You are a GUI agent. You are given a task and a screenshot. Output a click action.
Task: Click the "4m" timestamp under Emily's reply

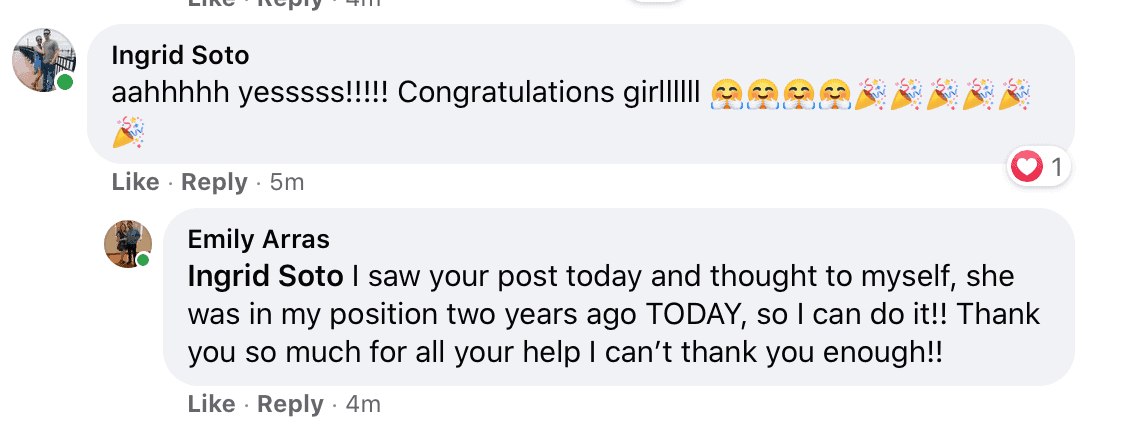[362, 404]
